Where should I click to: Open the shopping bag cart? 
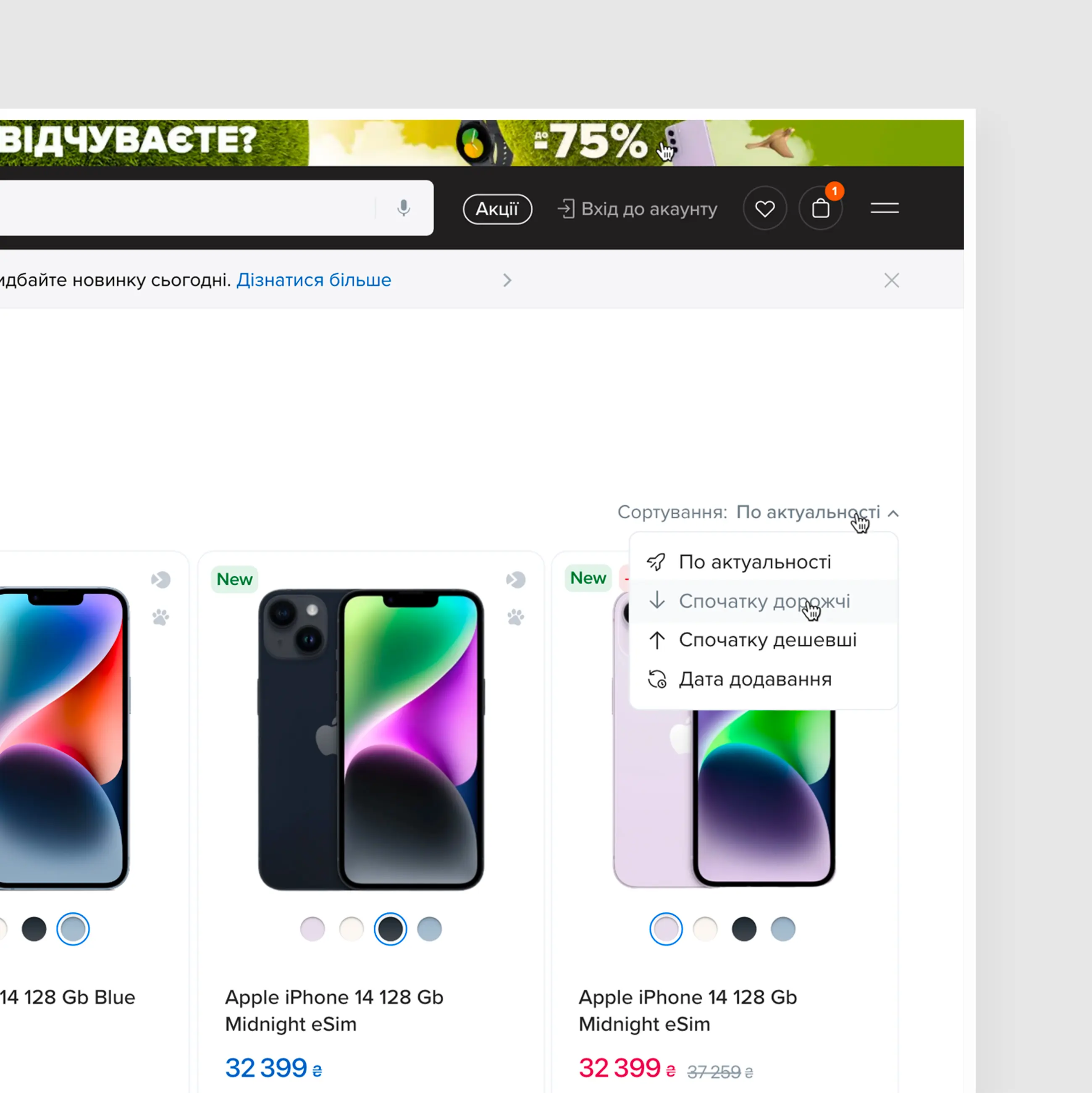(x=820, y=209)
